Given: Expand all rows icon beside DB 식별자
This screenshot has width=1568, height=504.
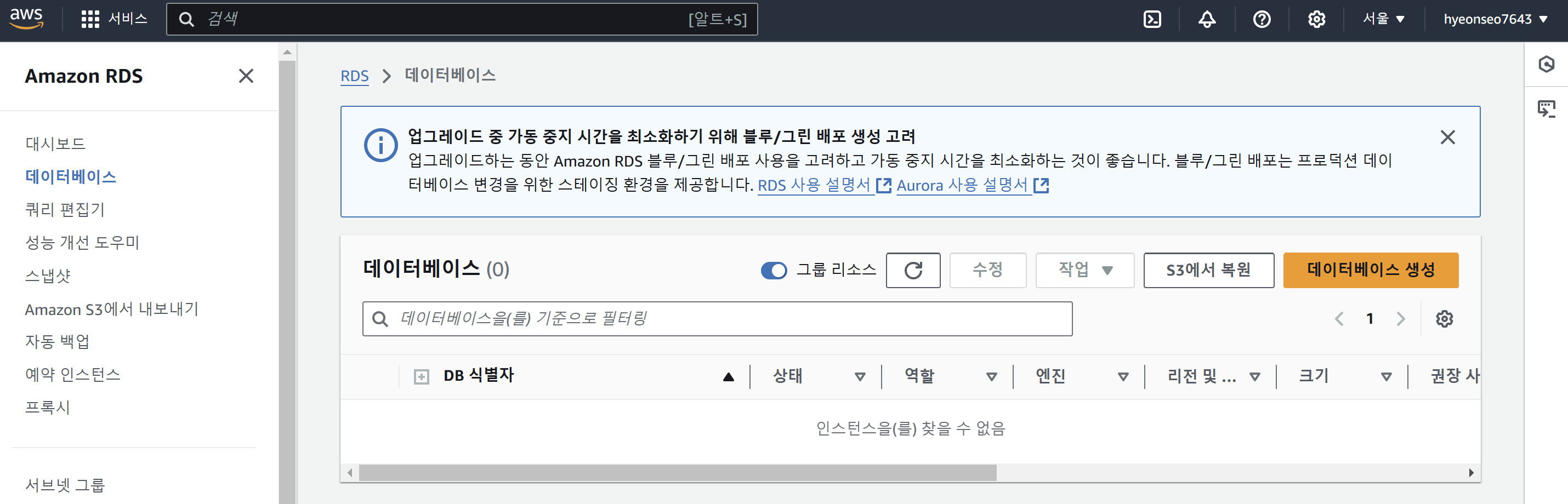Looking at the screenshot, I should point(421,377).
